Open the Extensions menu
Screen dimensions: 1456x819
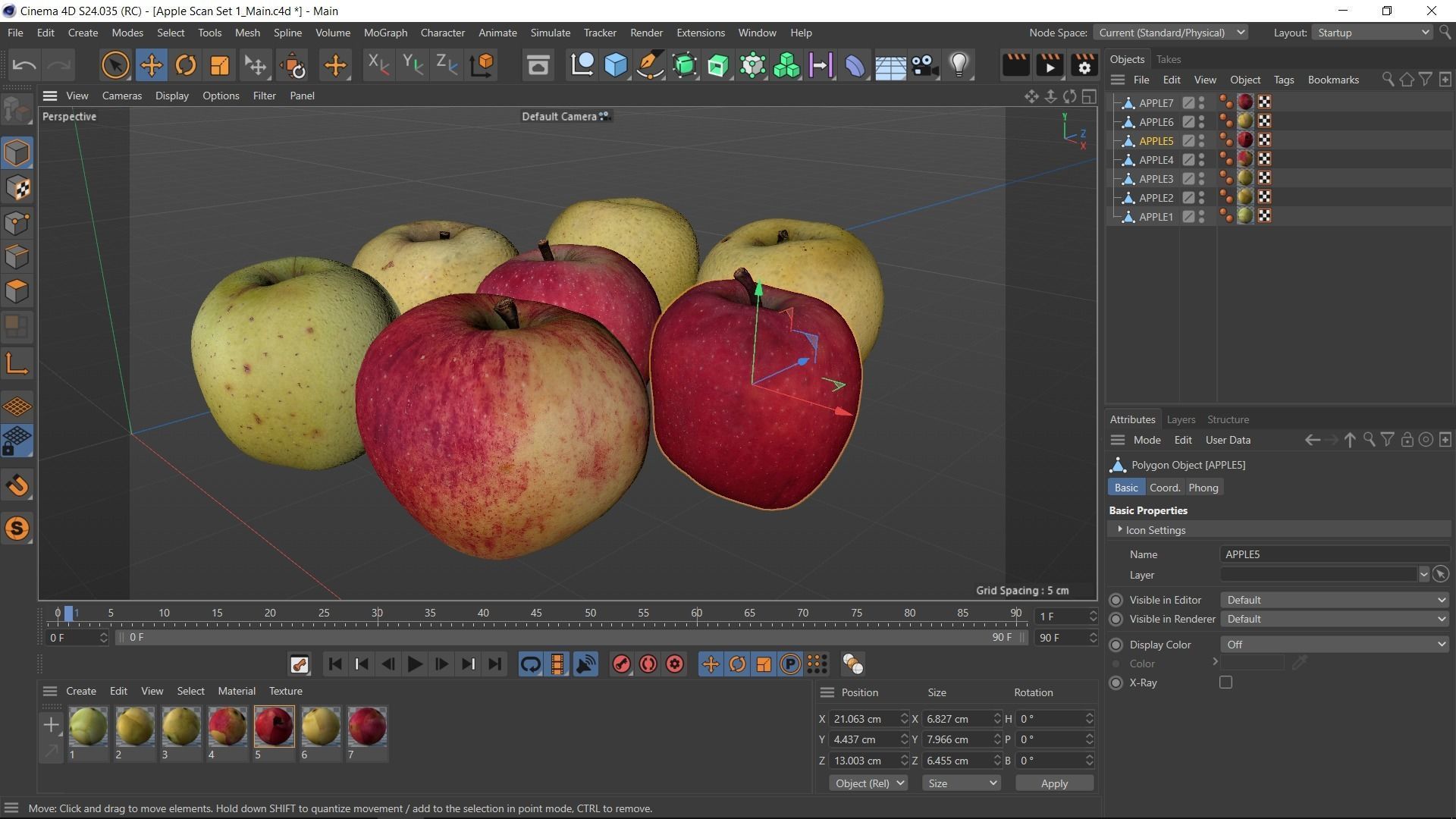(701, 33)
